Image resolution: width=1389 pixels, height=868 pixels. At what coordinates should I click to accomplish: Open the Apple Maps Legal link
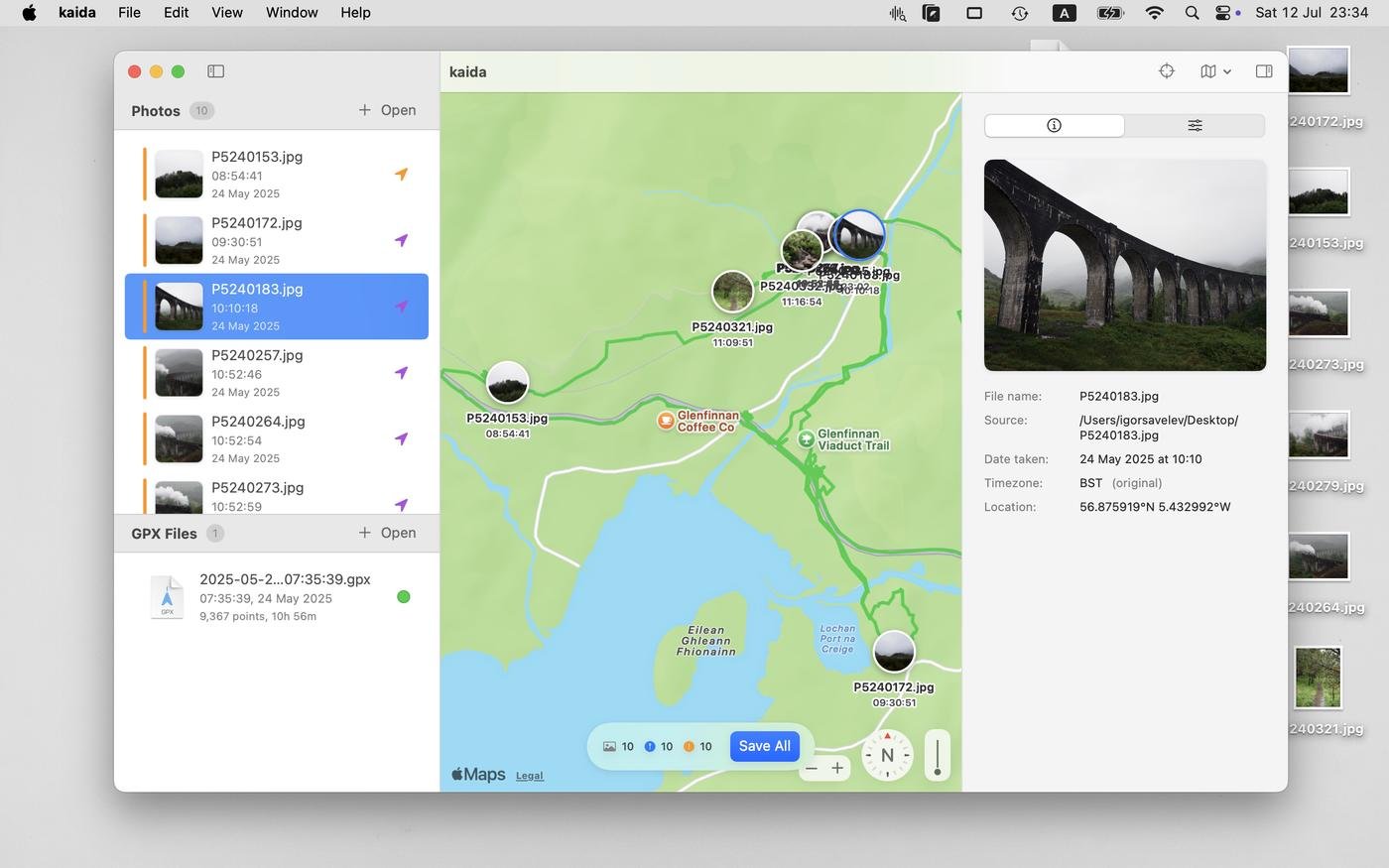click(x=529, y=776)
